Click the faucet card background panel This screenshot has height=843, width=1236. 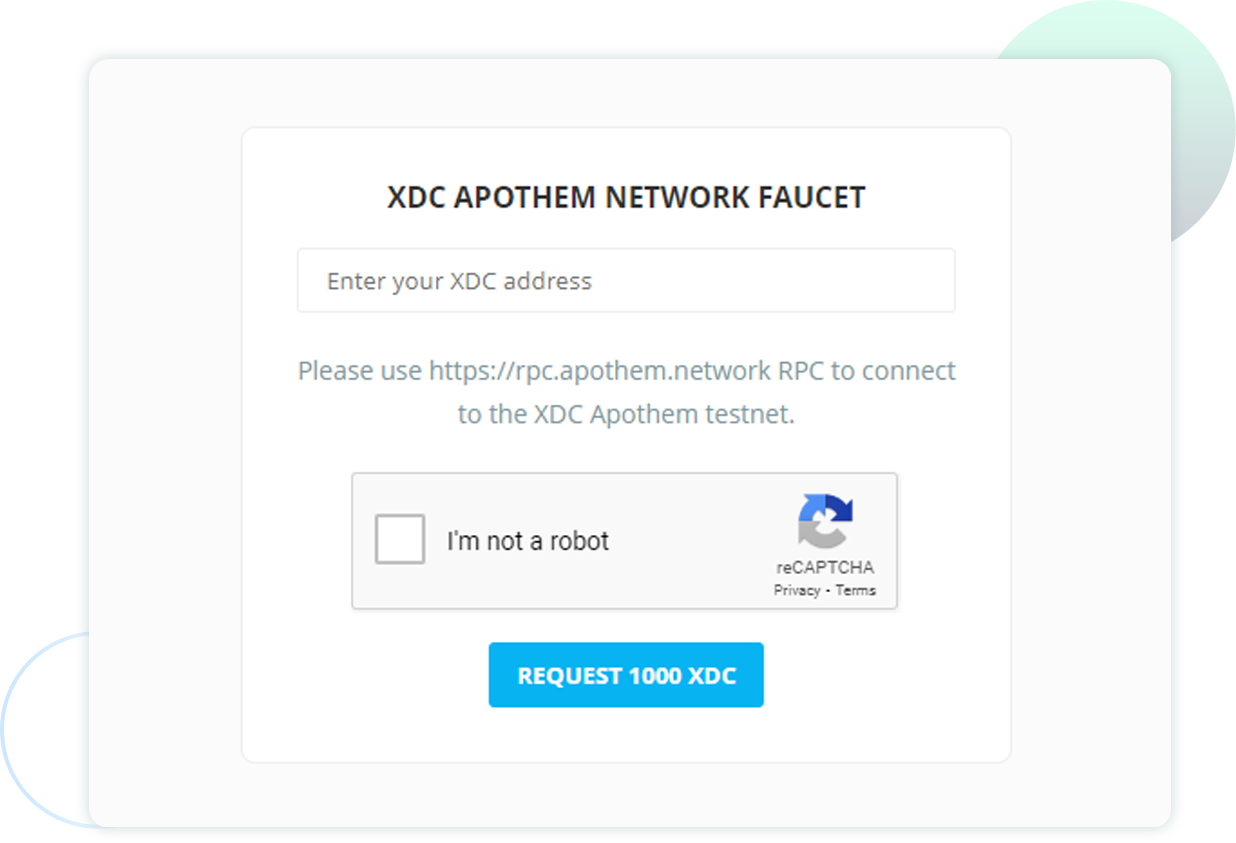tap(626, 740)
